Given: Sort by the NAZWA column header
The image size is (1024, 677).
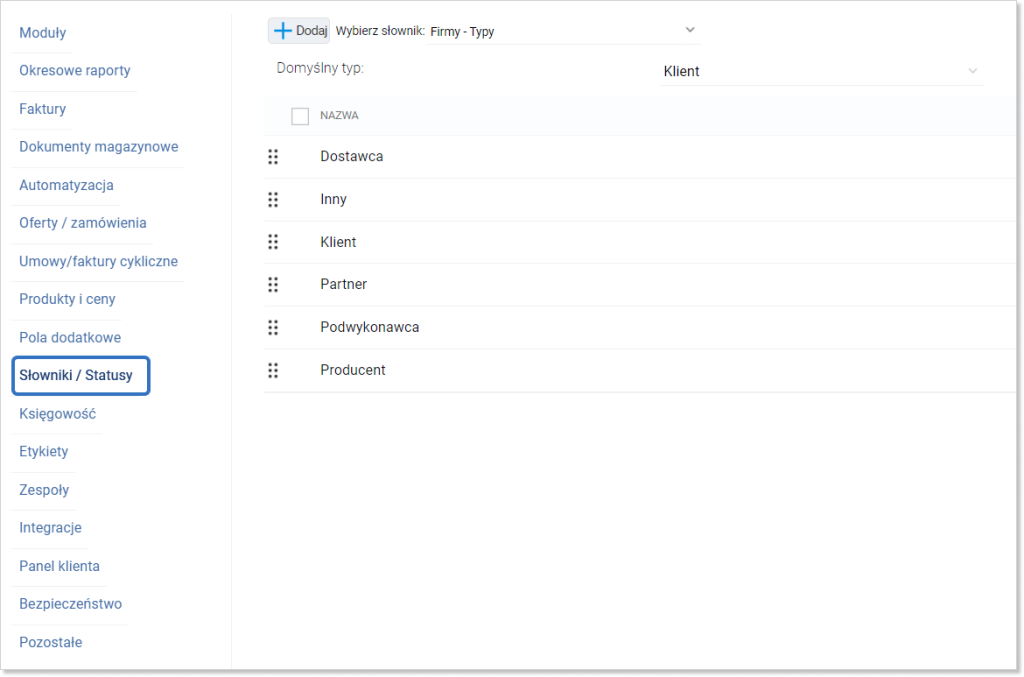Looking at the screenshot, I should pyautogui.click(x=339, y=116).
